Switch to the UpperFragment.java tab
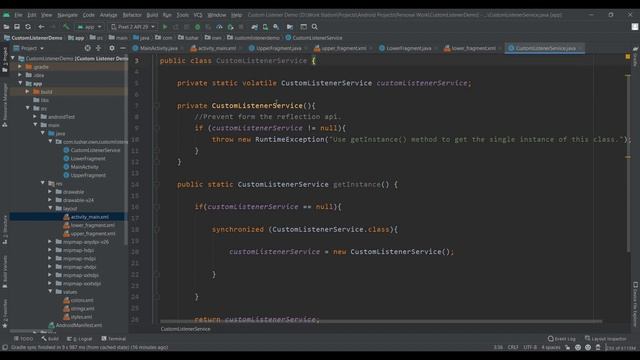640x360 pixels. [278, 48]
